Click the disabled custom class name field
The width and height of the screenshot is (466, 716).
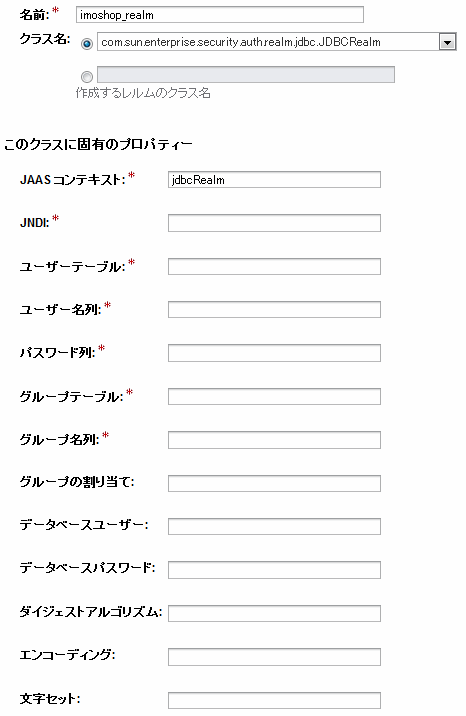pos(246,74)
